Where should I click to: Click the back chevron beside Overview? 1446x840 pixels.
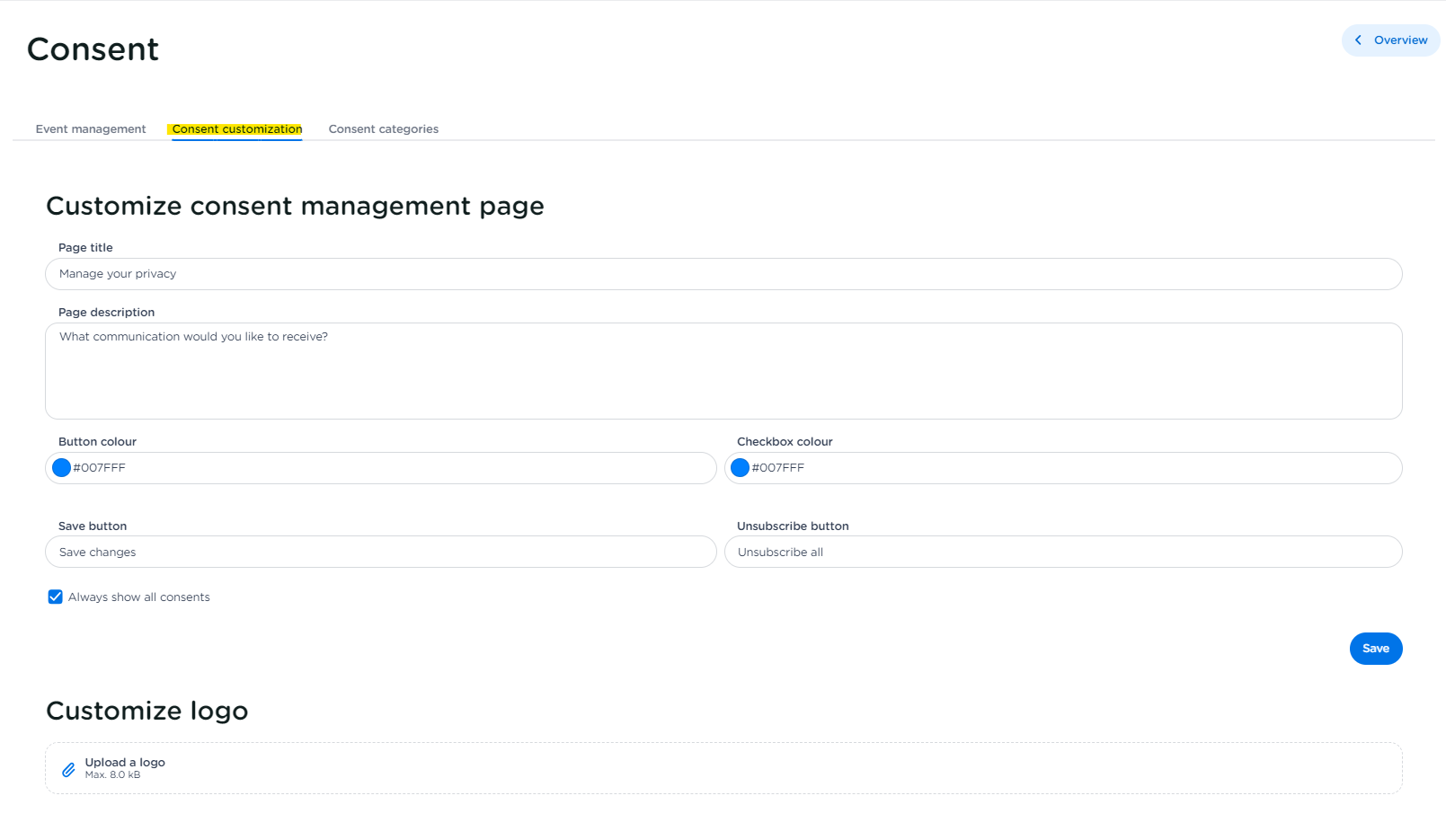click(1358, 40)
